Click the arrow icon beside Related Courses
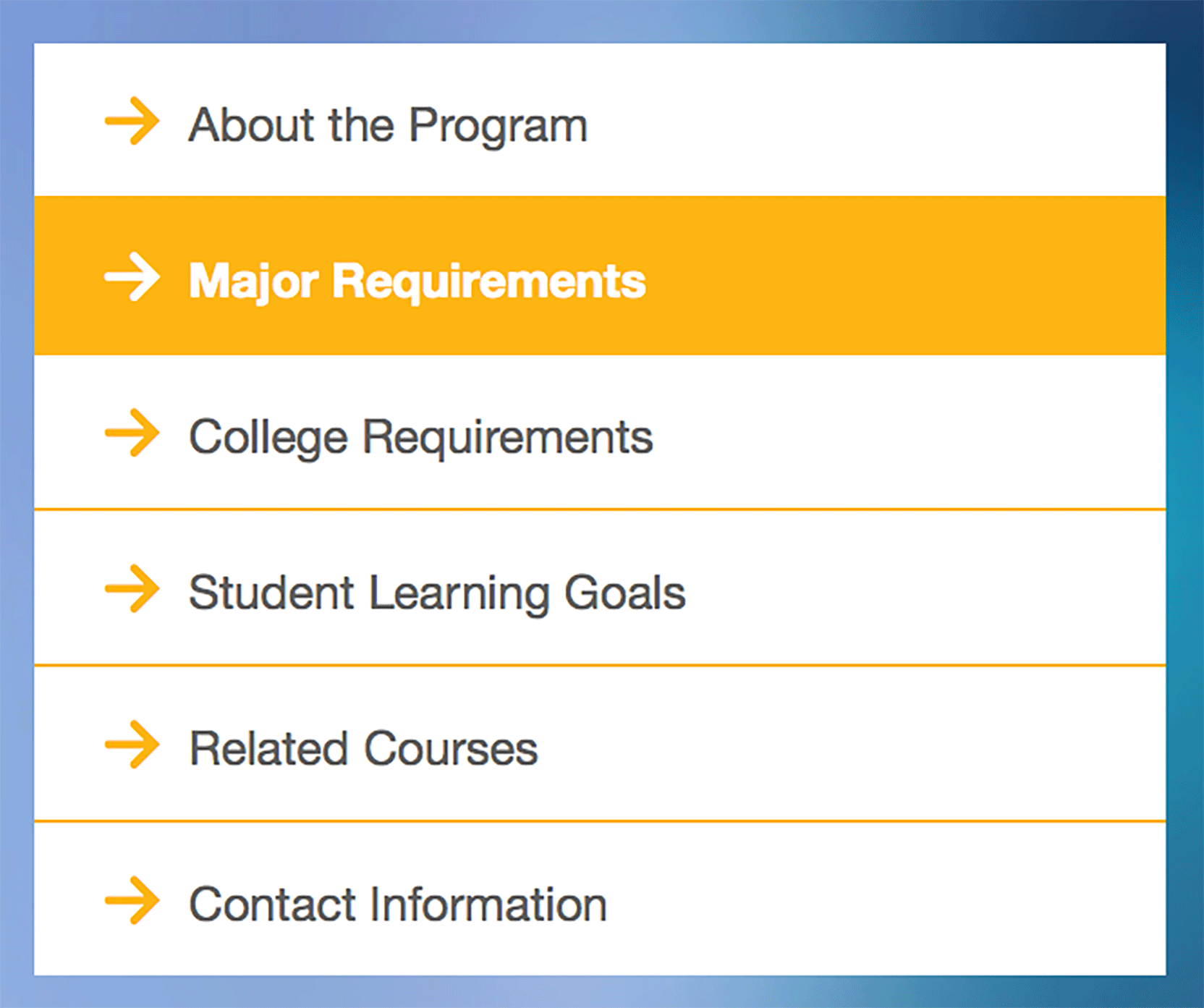 tap(132, 744)
